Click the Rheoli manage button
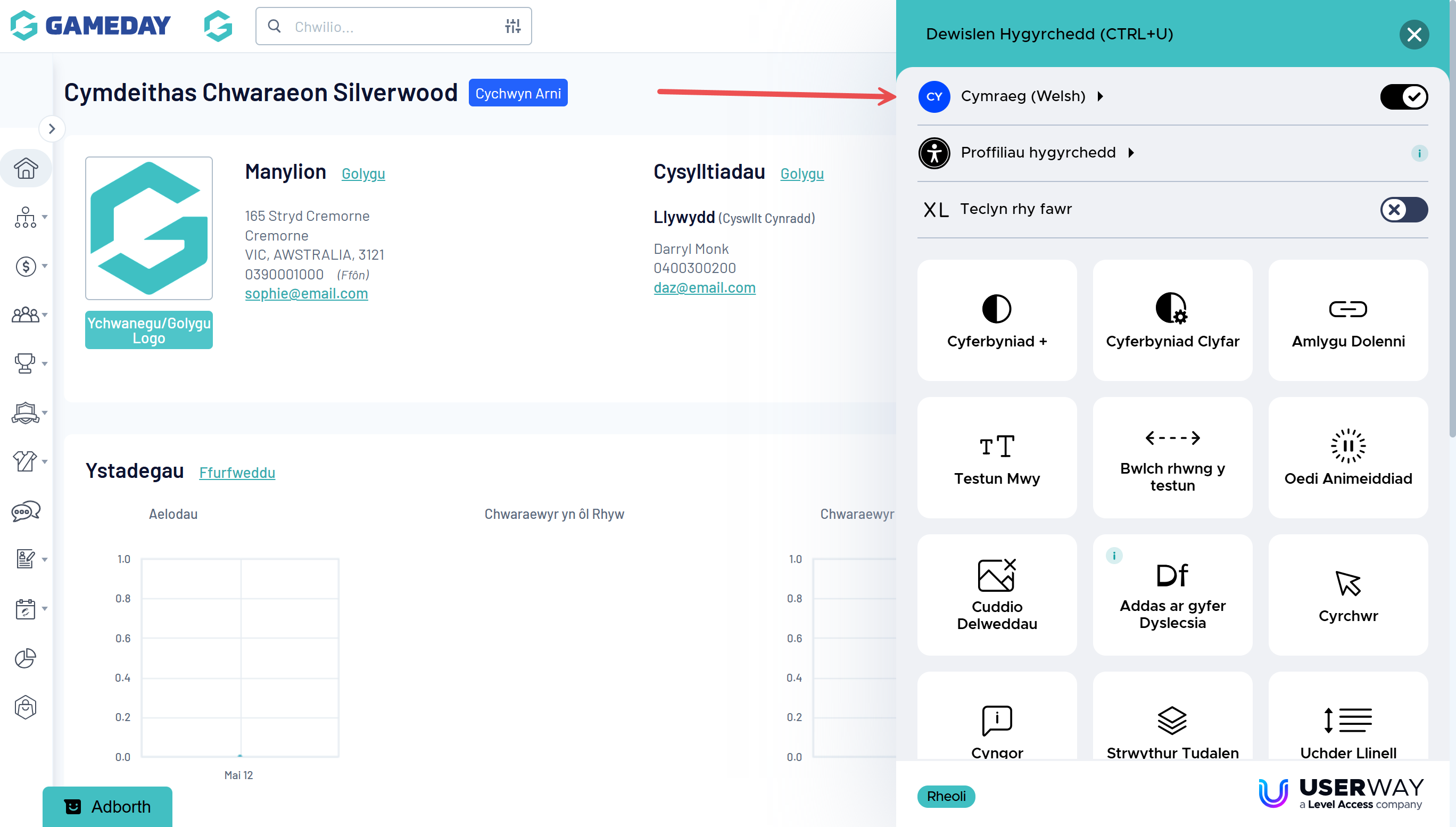The image size is (1456, 827). pos(946,796)
